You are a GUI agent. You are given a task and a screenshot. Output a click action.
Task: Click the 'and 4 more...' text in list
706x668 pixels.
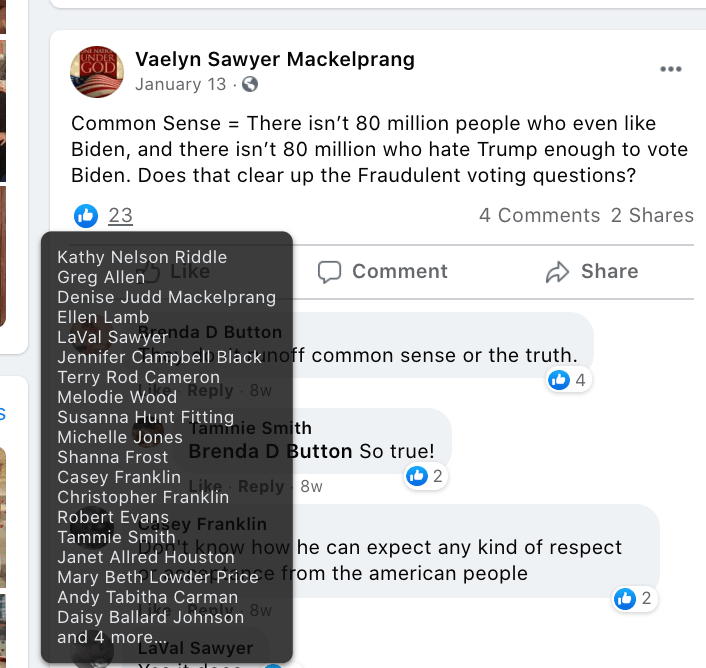[112, 637]
